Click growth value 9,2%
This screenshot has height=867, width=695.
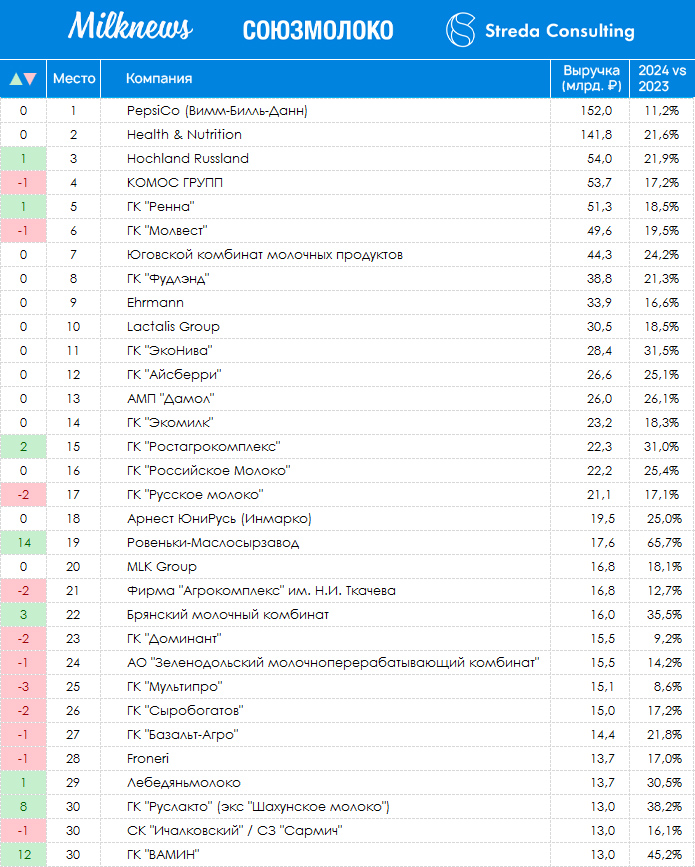tap(668, 639)
